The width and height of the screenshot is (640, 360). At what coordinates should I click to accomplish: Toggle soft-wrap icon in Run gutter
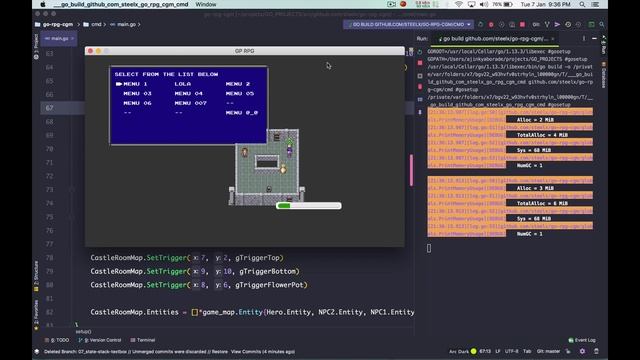click(x=420, y=99)
